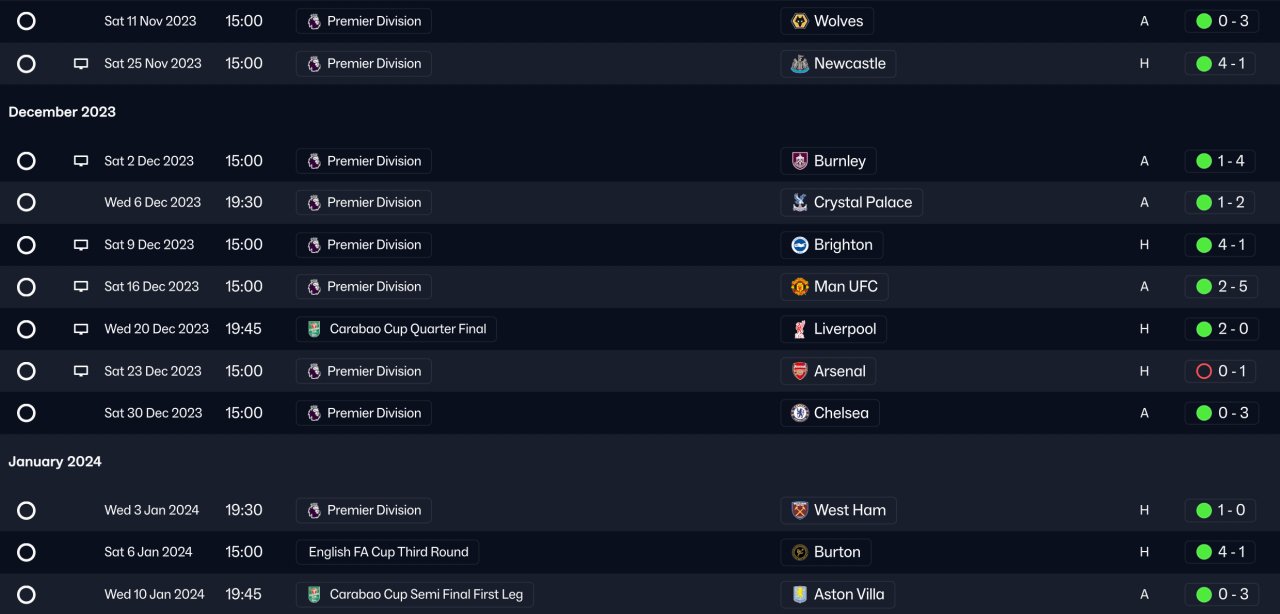
Task: Open the Crystal Palace team link
Action: point(862,203)
